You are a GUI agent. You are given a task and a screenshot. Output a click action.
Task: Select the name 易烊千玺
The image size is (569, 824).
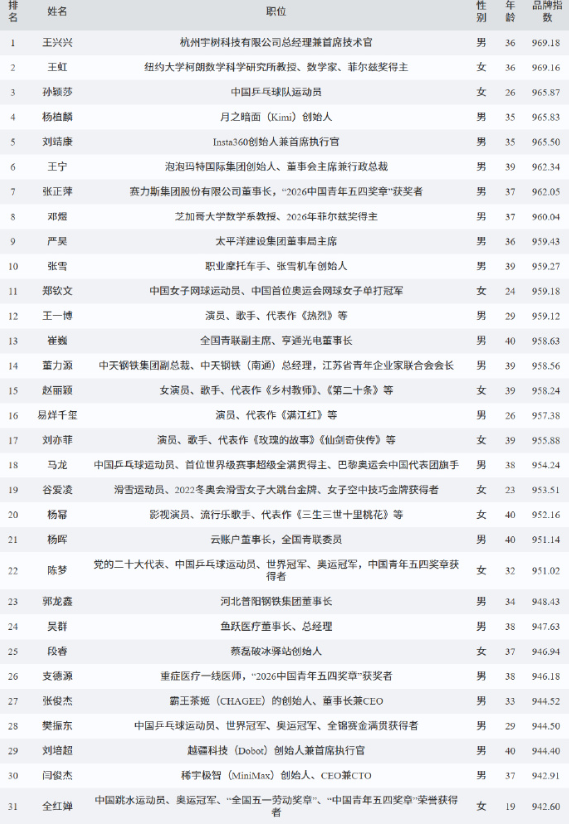[x=57, y=415]
